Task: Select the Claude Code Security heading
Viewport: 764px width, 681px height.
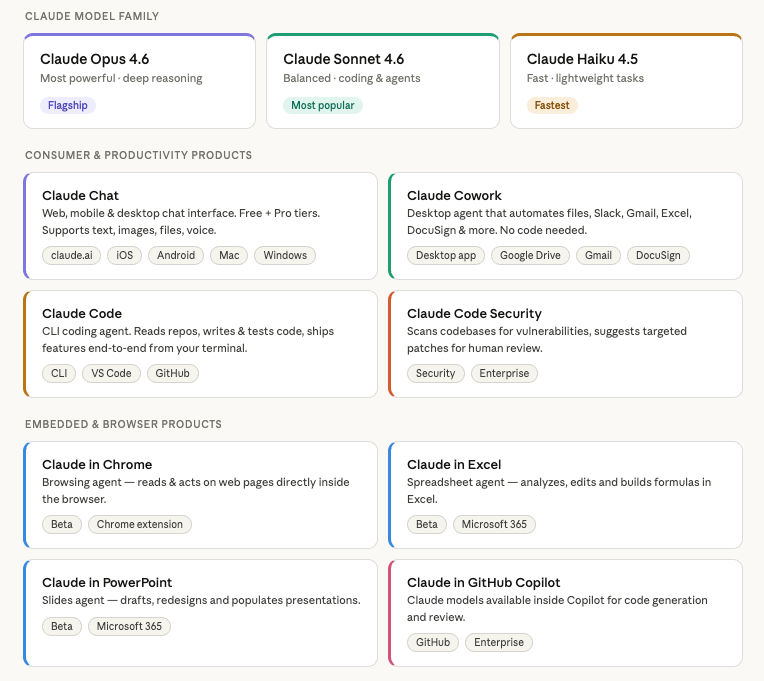Action: 474,313
